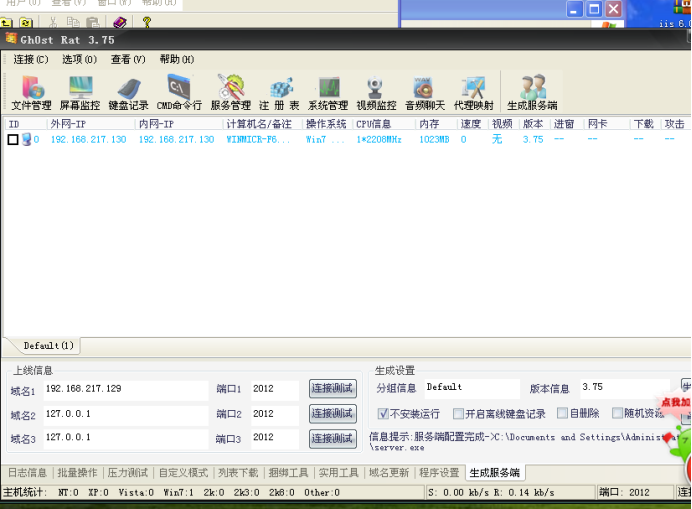692x509 pixels.
Task: Switch to the 列表下载 tab
Action: click(238, 473)
